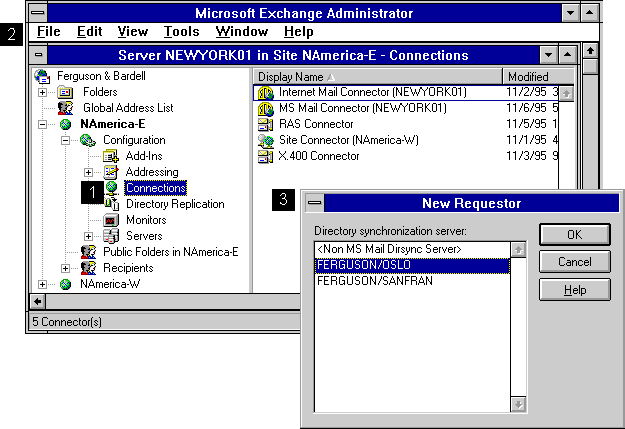Open the Tools menu
This screenshot has height=429, width=625.
pyautogui.click(x=181, y=31)
